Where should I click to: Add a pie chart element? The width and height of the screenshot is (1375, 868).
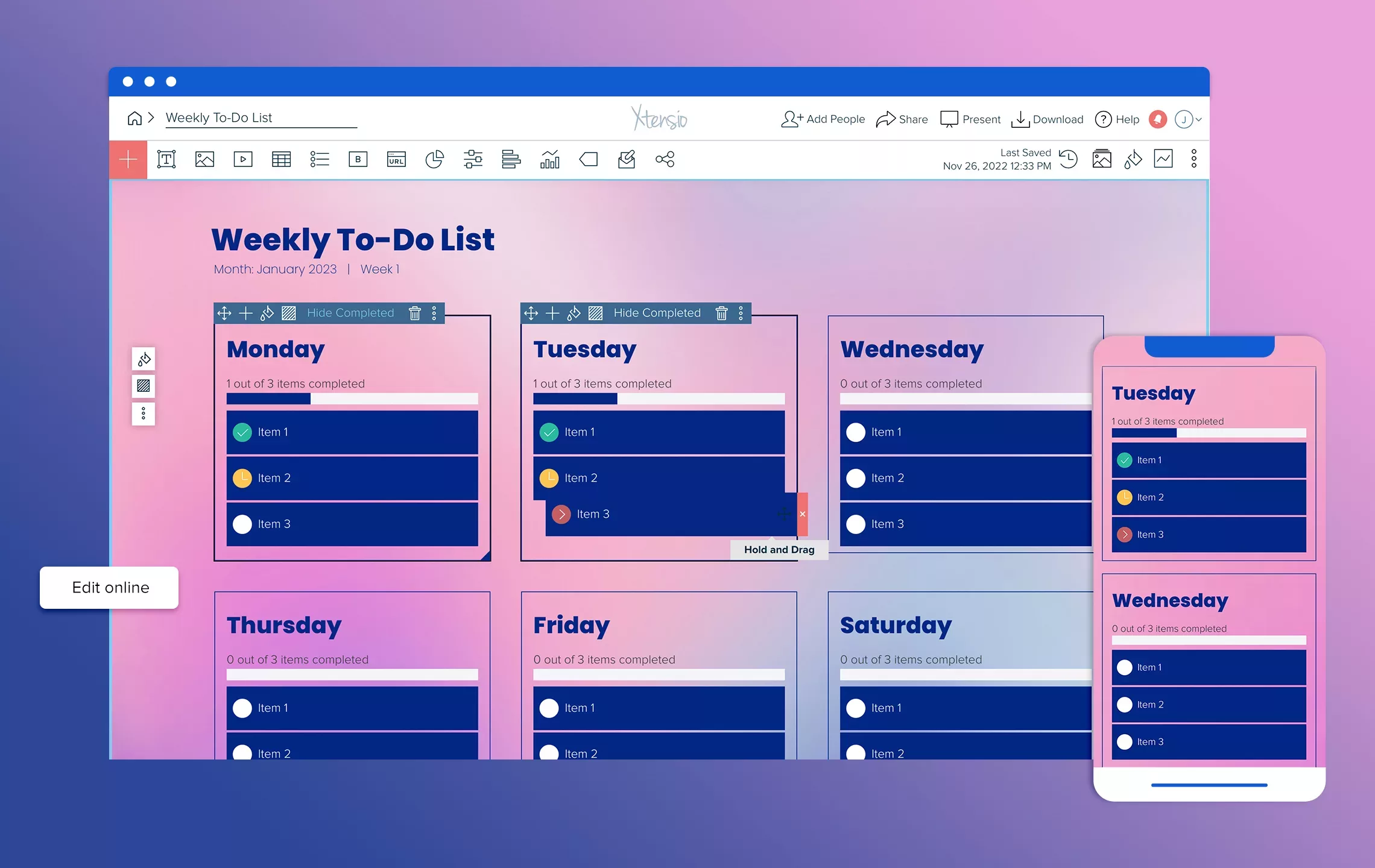click(x=435, y=159)
